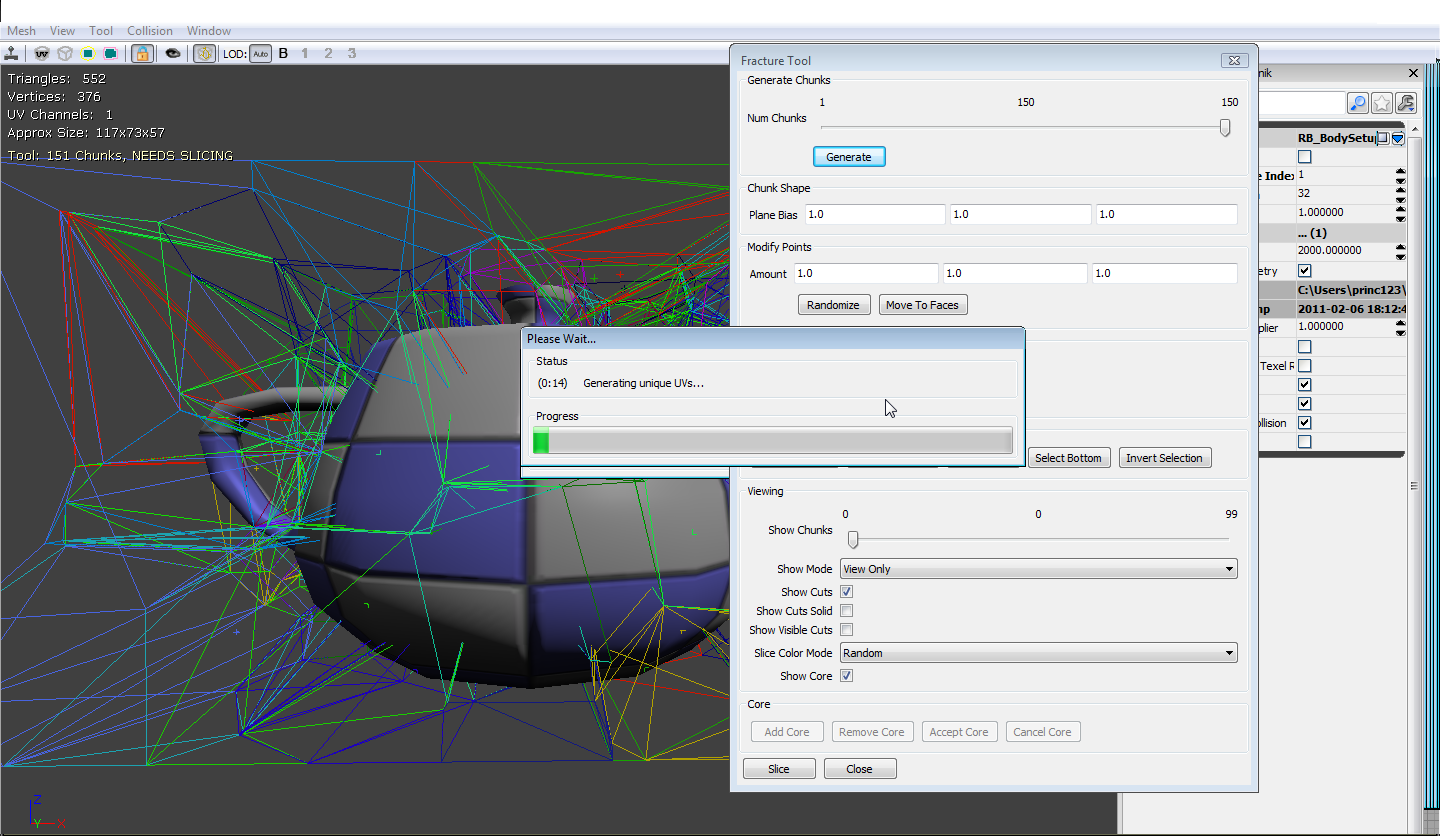Image resolution: width=1440 pixels, height=836 pixels.
Task: Open the Show Mode dropdown
Action: point(1038,569)
